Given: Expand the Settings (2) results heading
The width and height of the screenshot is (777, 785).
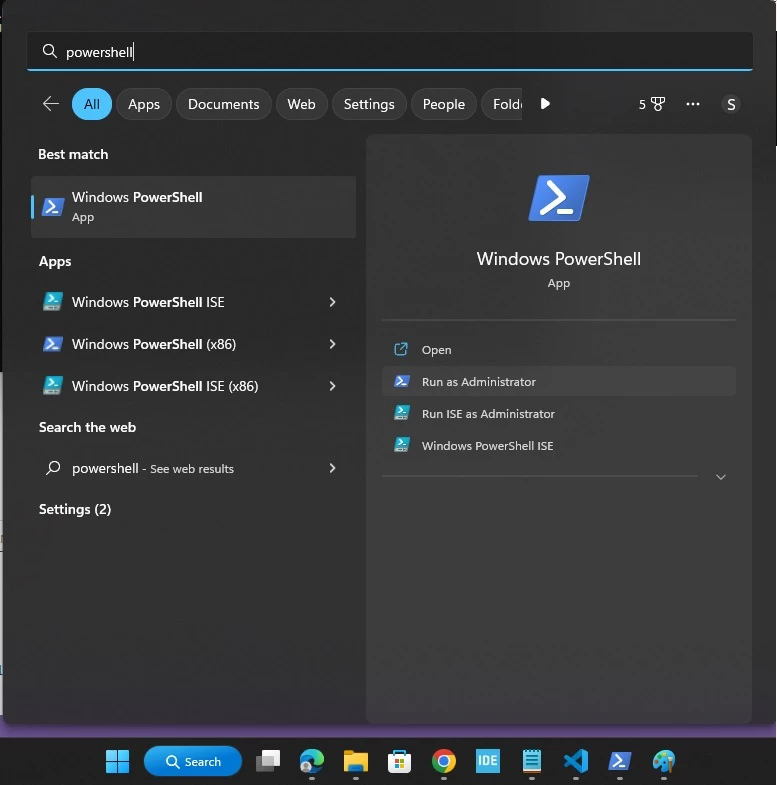Looking at the screenshot, I should [x=75, y=509].
